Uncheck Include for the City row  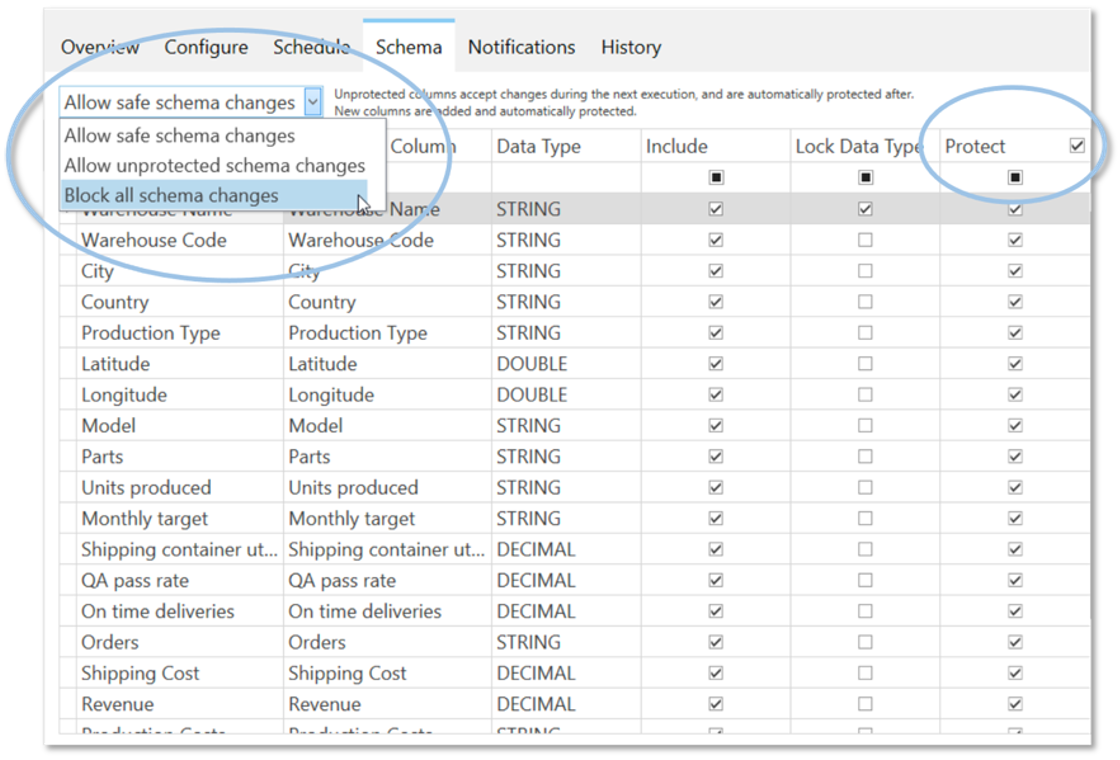[x=716, y=271]
